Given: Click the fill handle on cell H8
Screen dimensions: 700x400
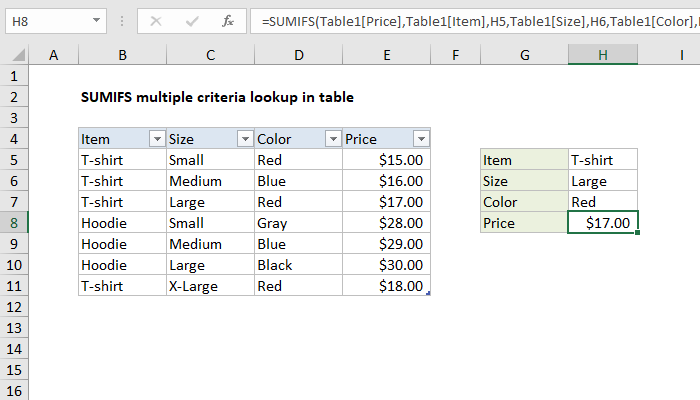Looking at the screenshot, I should pos(637,233).
